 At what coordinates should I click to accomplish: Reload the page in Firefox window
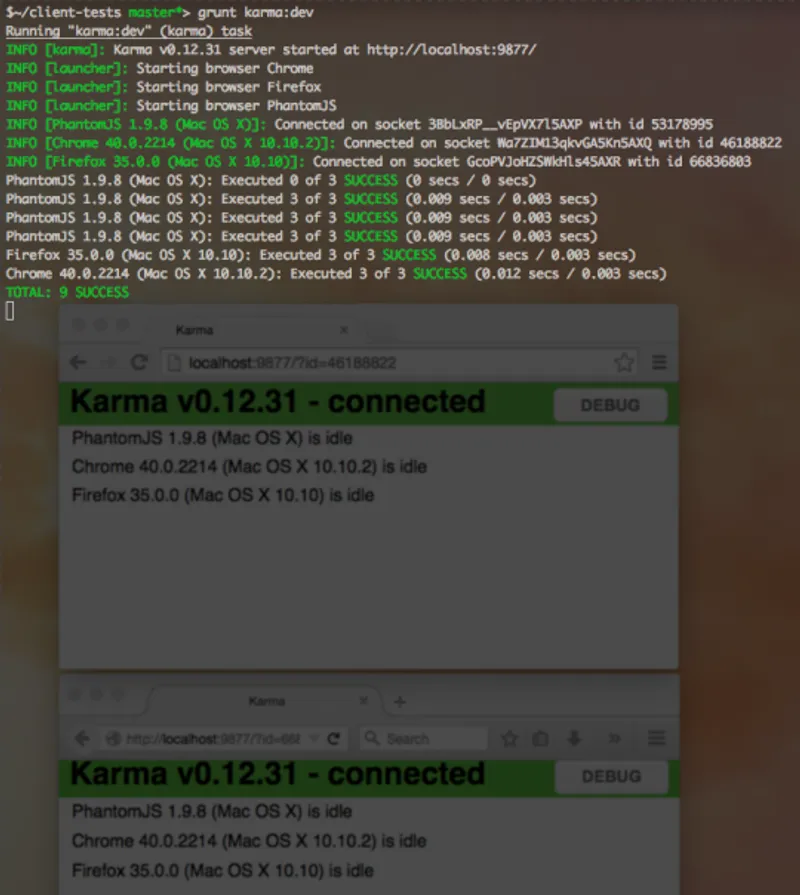(x=334, y=739)
